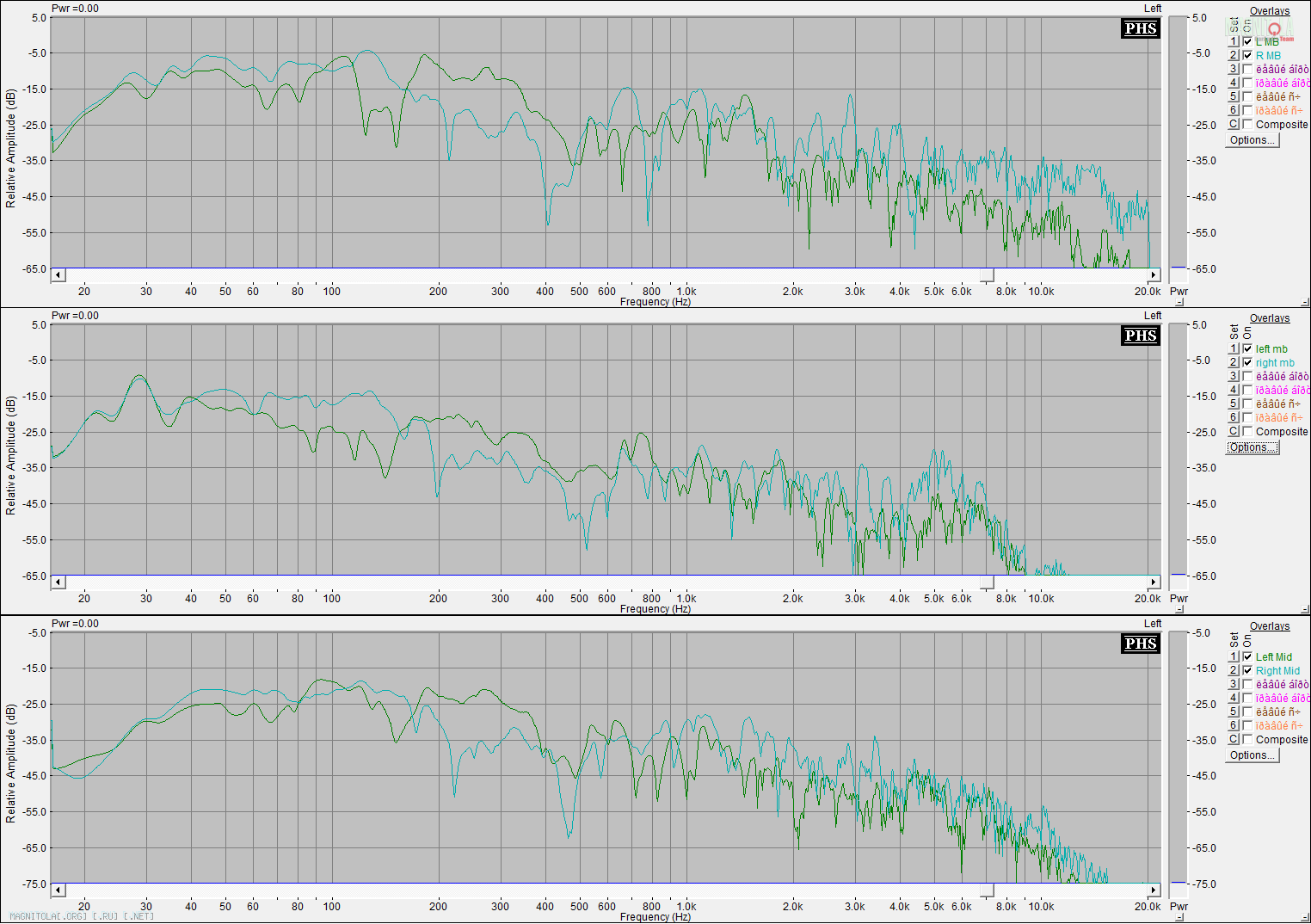Collapse bottom Overlays panel using corner minus

click(1305, 917)
